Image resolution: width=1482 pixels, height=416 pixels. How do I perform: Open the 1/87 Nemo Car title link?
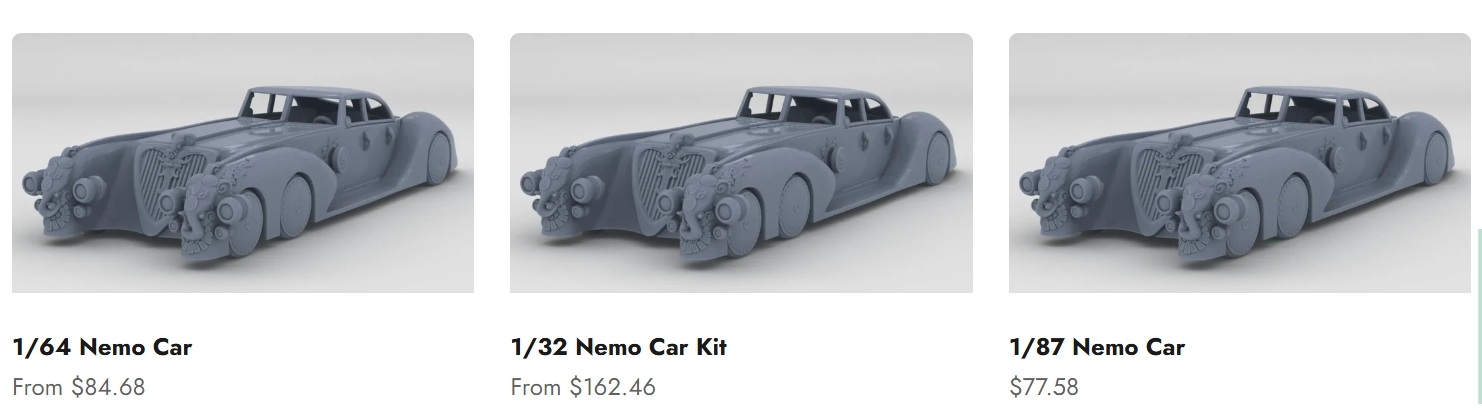pyautogui.click(x=1097, y=347)
